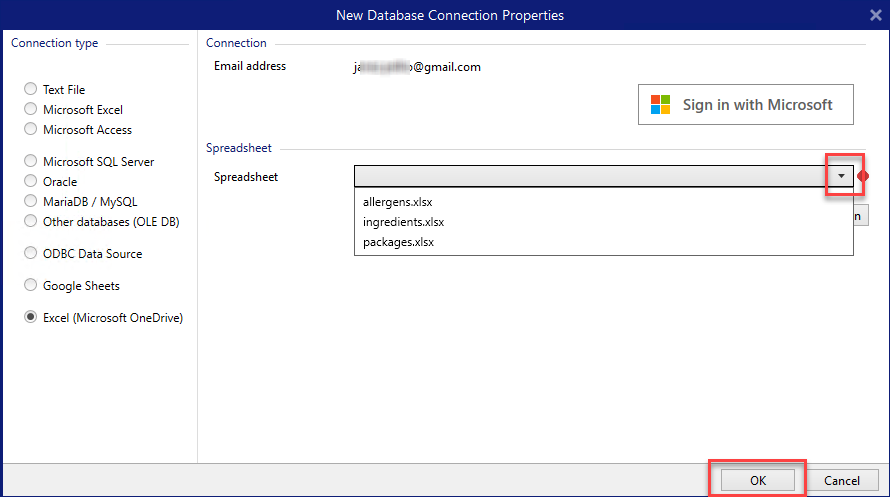Select Other databases (OLE DB) option
The height and width of the screenshot is (497, 890).
coord(31,222)
